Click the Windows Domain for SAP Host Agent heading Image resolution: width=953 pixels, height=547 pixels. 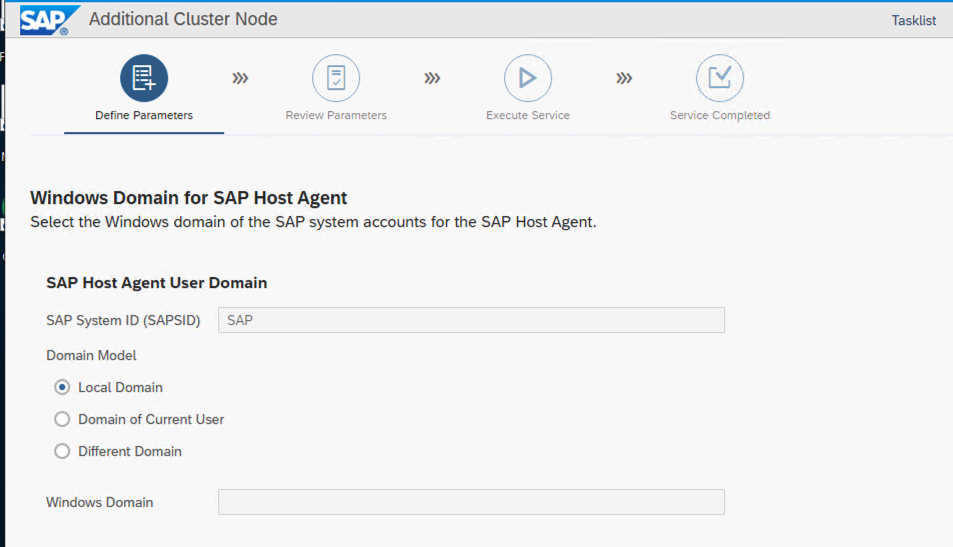tap(188, 198)
